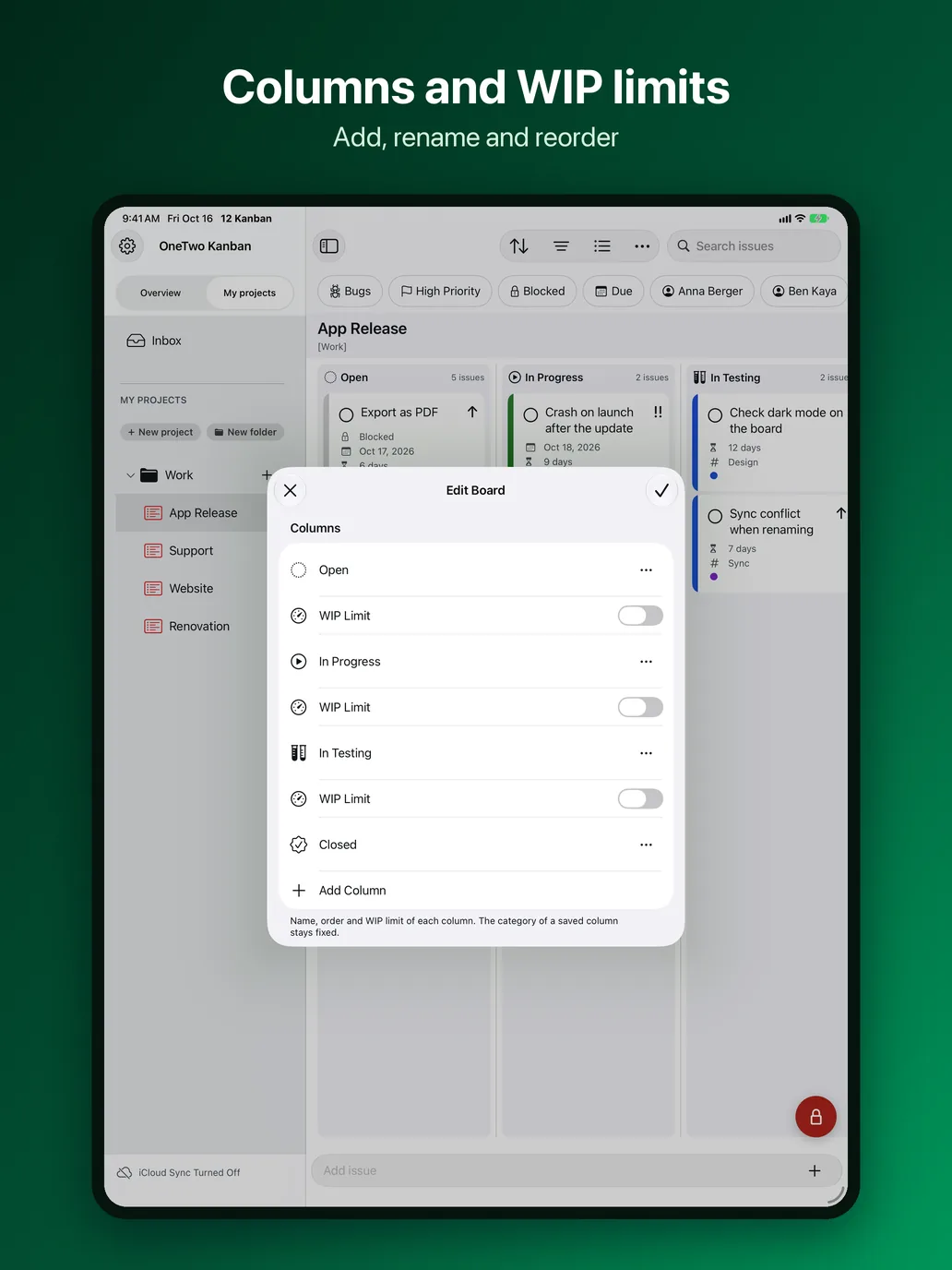This screenshot has height=1270, width=952.
Task: Collapse the Work folder chevron
Action: [130, 475]
